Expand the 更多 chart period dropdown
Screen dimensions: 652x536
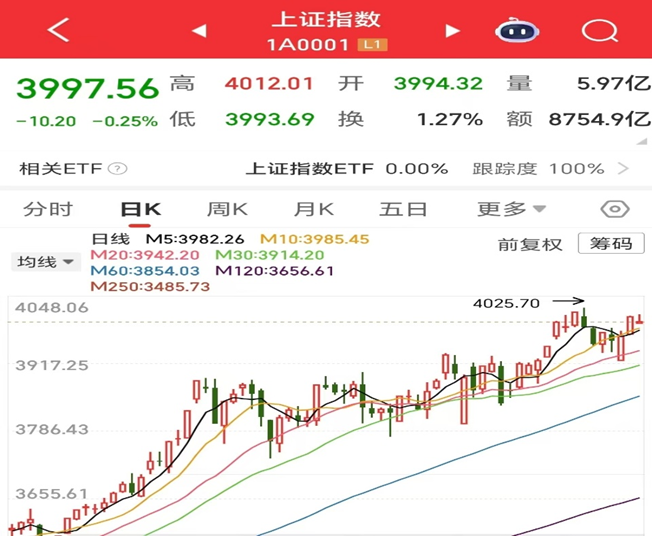(511, 209)
